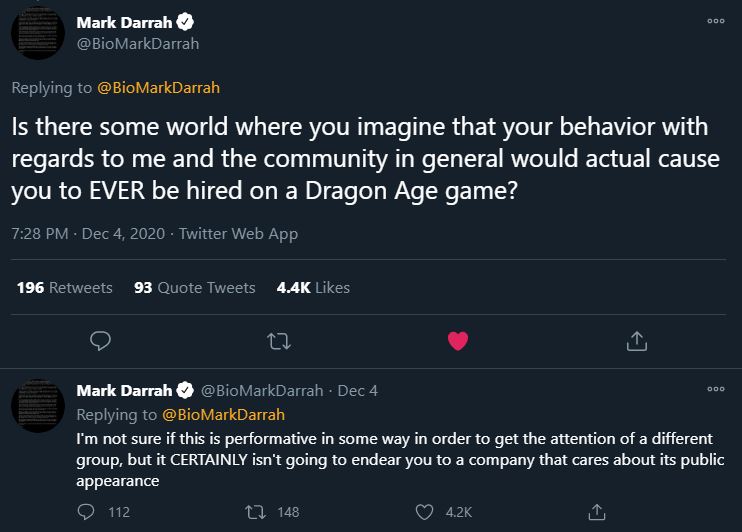Show who gave the 4.4K Likes
Image resolution: width=742 pixels, height=532 pixels.
[313, 287]
